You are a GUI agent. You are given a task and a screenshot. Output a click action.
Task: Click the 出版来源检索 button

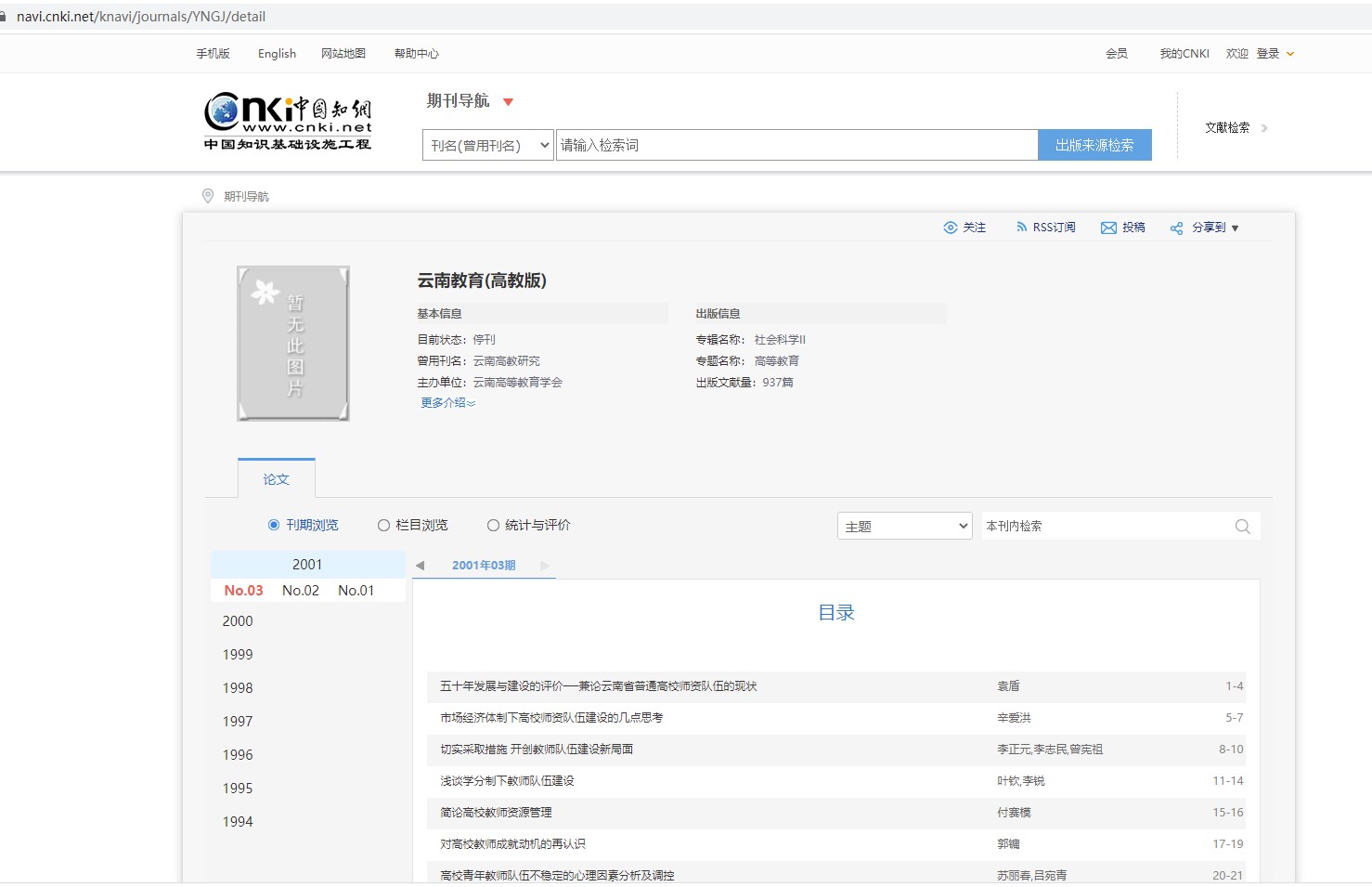click(x=1094, y=145)
